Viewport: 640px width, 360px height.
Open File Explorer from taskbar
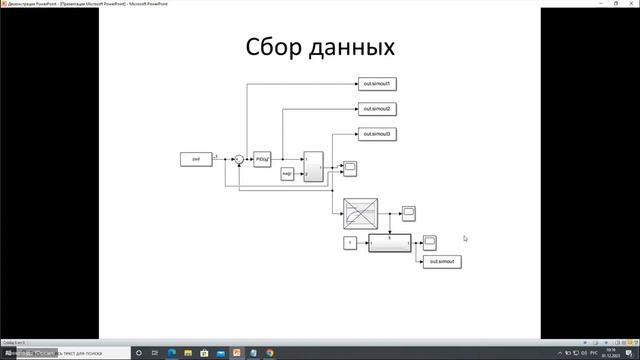(x=188, y=353)
